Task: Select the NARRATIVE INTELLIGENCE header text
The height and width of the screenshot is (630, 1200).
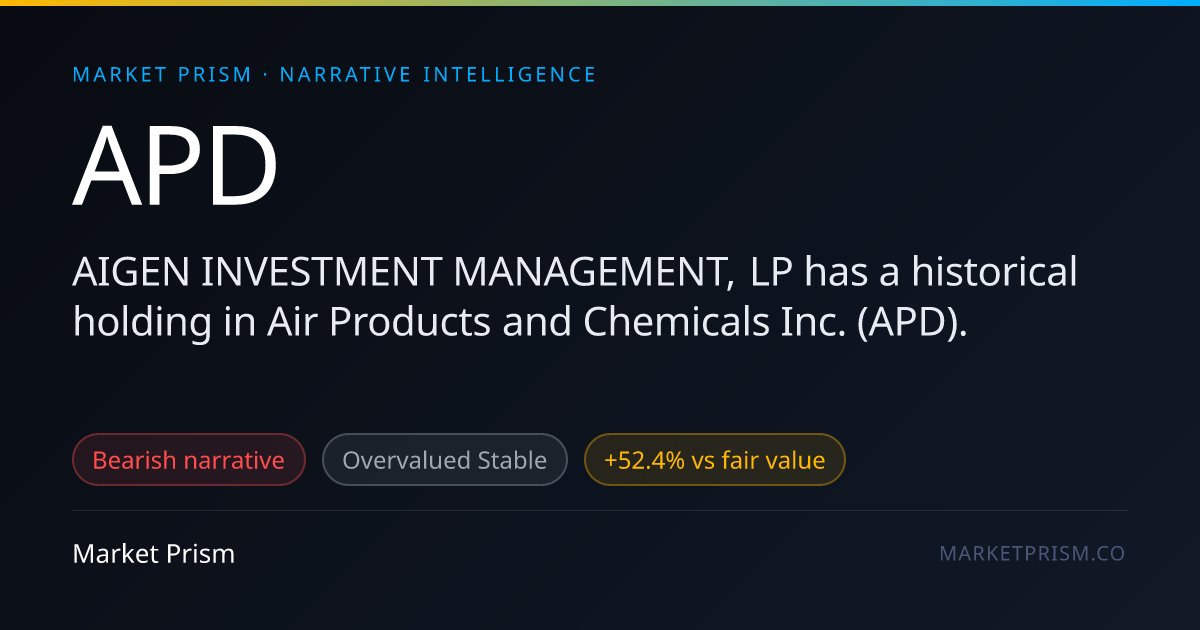Action: pos(438,75)
